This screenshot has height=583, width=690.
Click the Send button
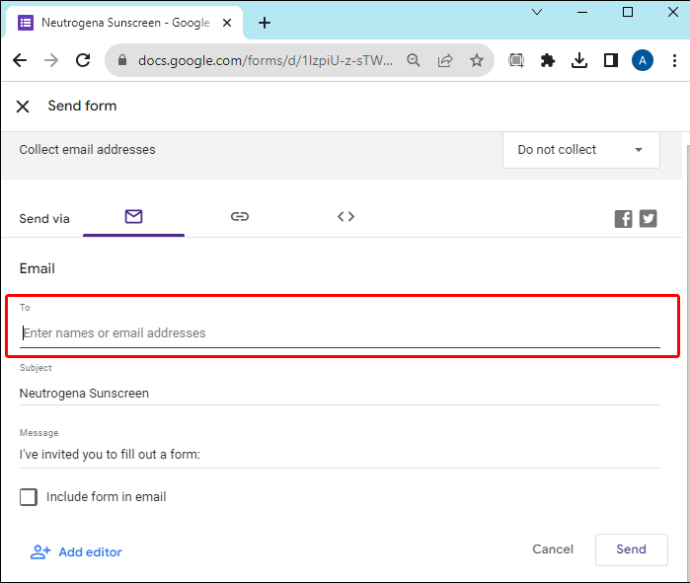coord(631,549)
